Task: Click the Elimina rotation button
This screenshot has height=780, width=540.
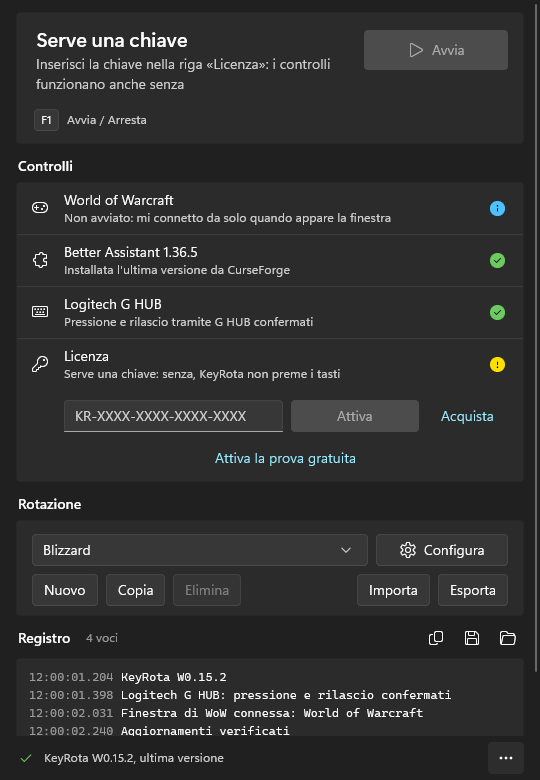Action: (x=207, y=590)
